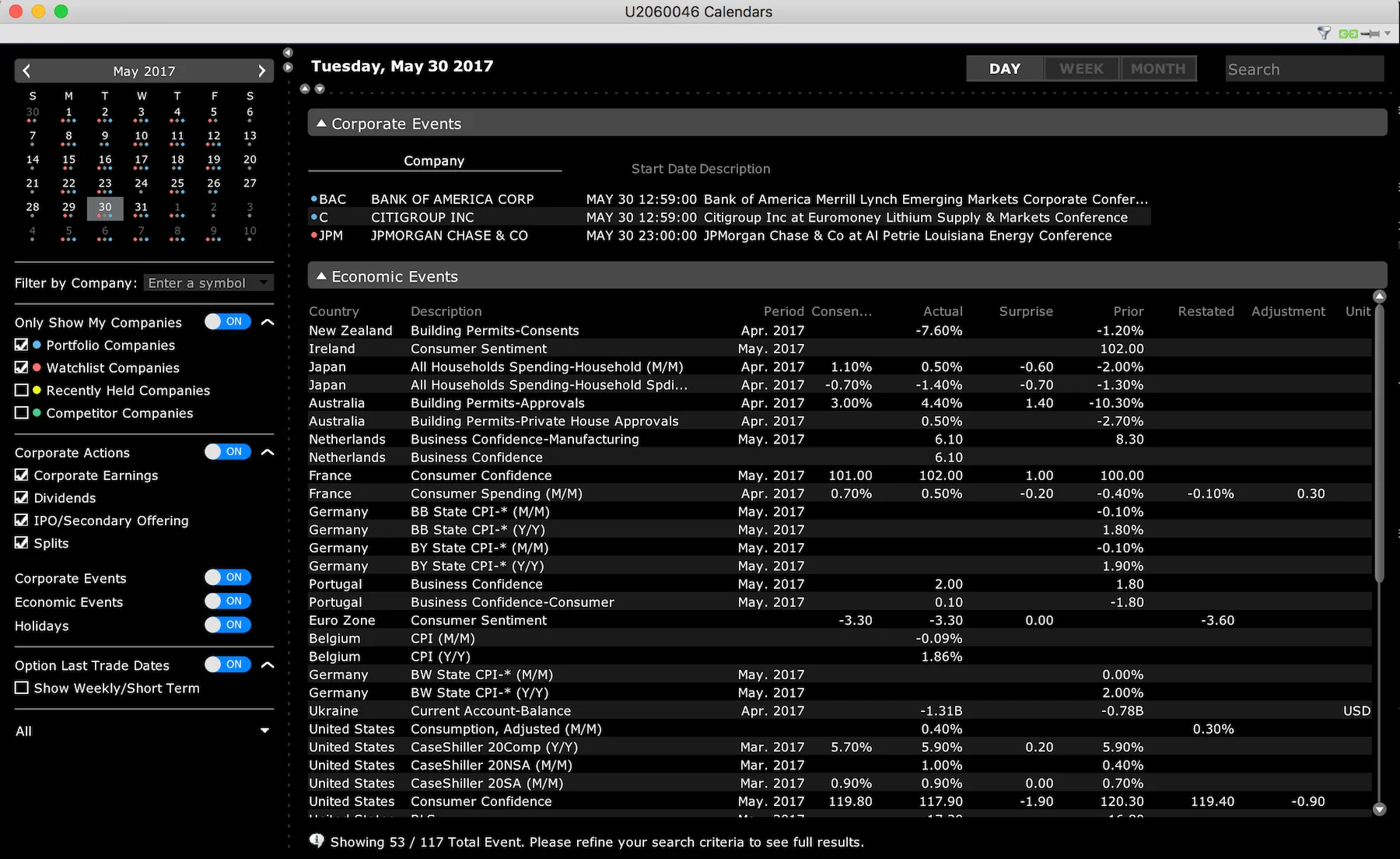Select May 23 in mini calendar
Image resolution: width=1400 pixels, height=859 pixels.
[x=105, y=184]
